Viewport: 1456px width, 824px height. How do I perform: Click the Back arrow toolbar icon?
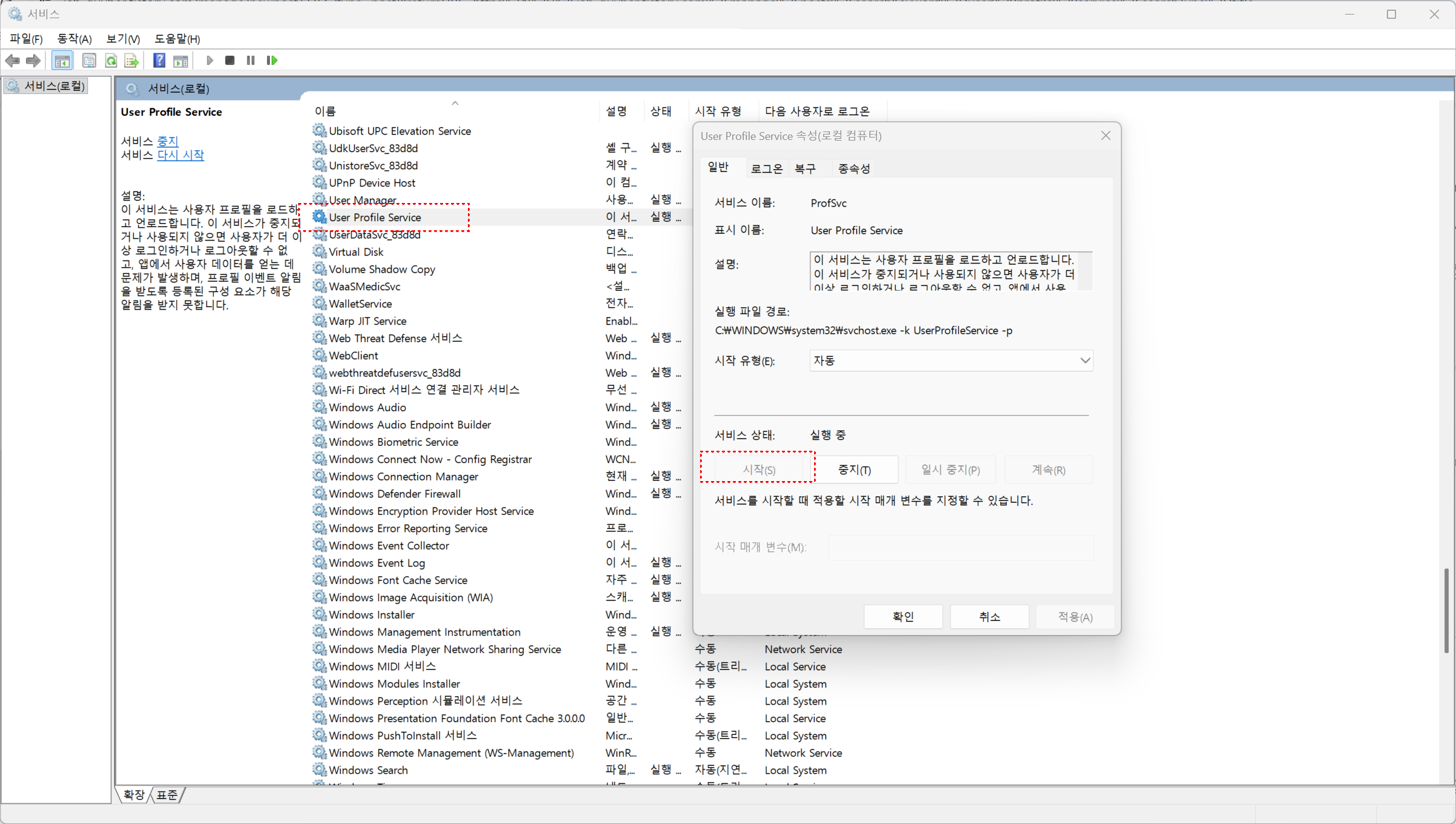pos(12,61)
